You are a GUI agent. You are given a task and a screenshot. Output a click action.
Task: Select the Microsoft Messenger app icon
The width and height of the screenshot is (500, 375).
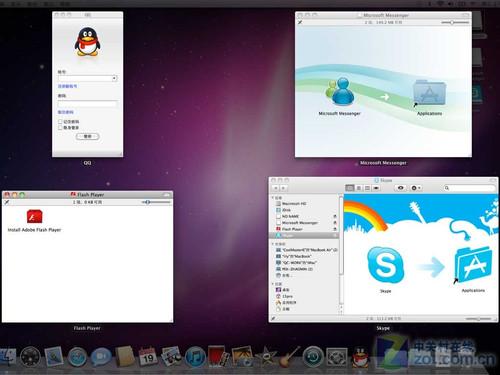(x=340, y=91)
